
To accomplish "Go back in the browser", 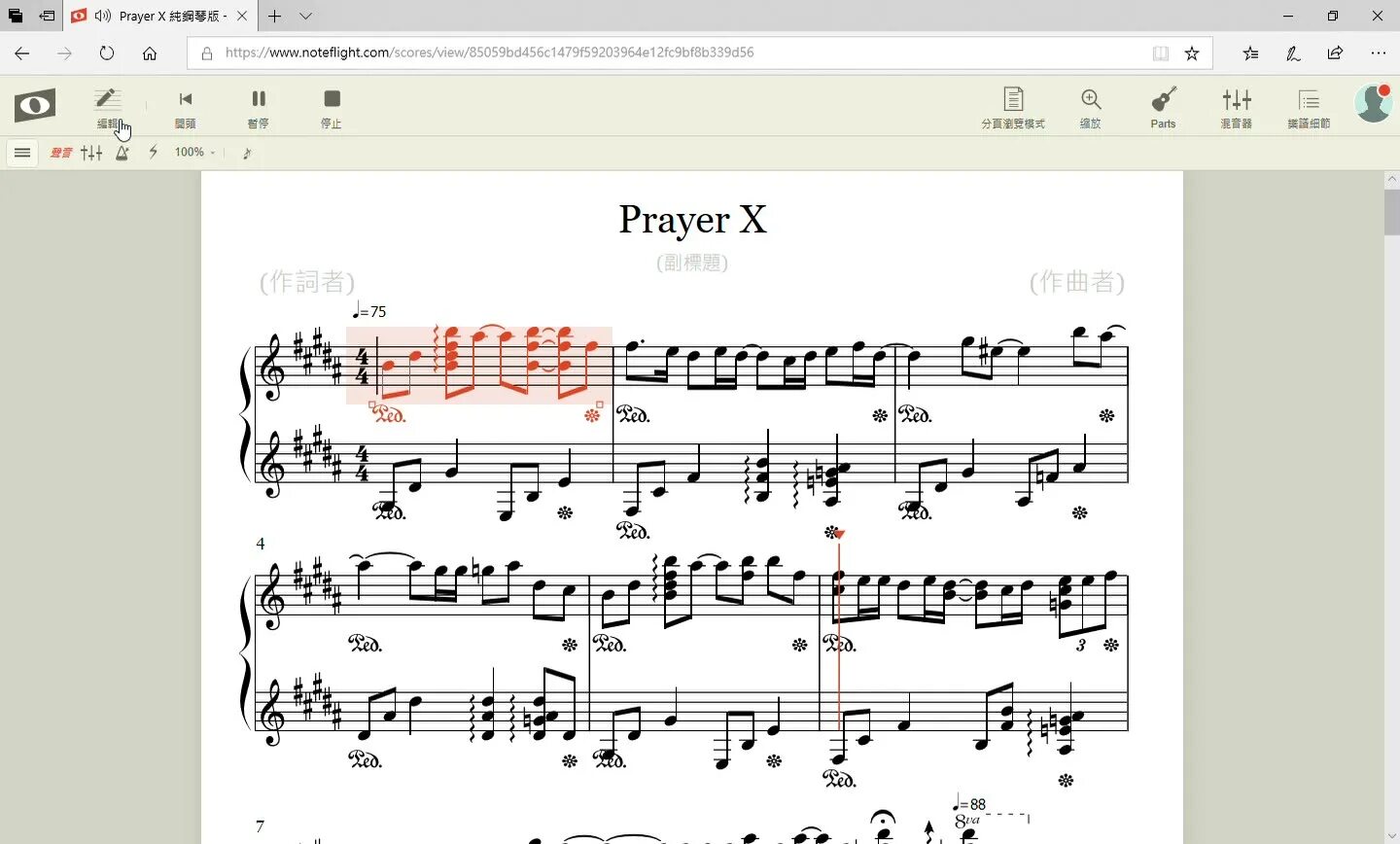I will pyautogui.click(x=22, y=53).
